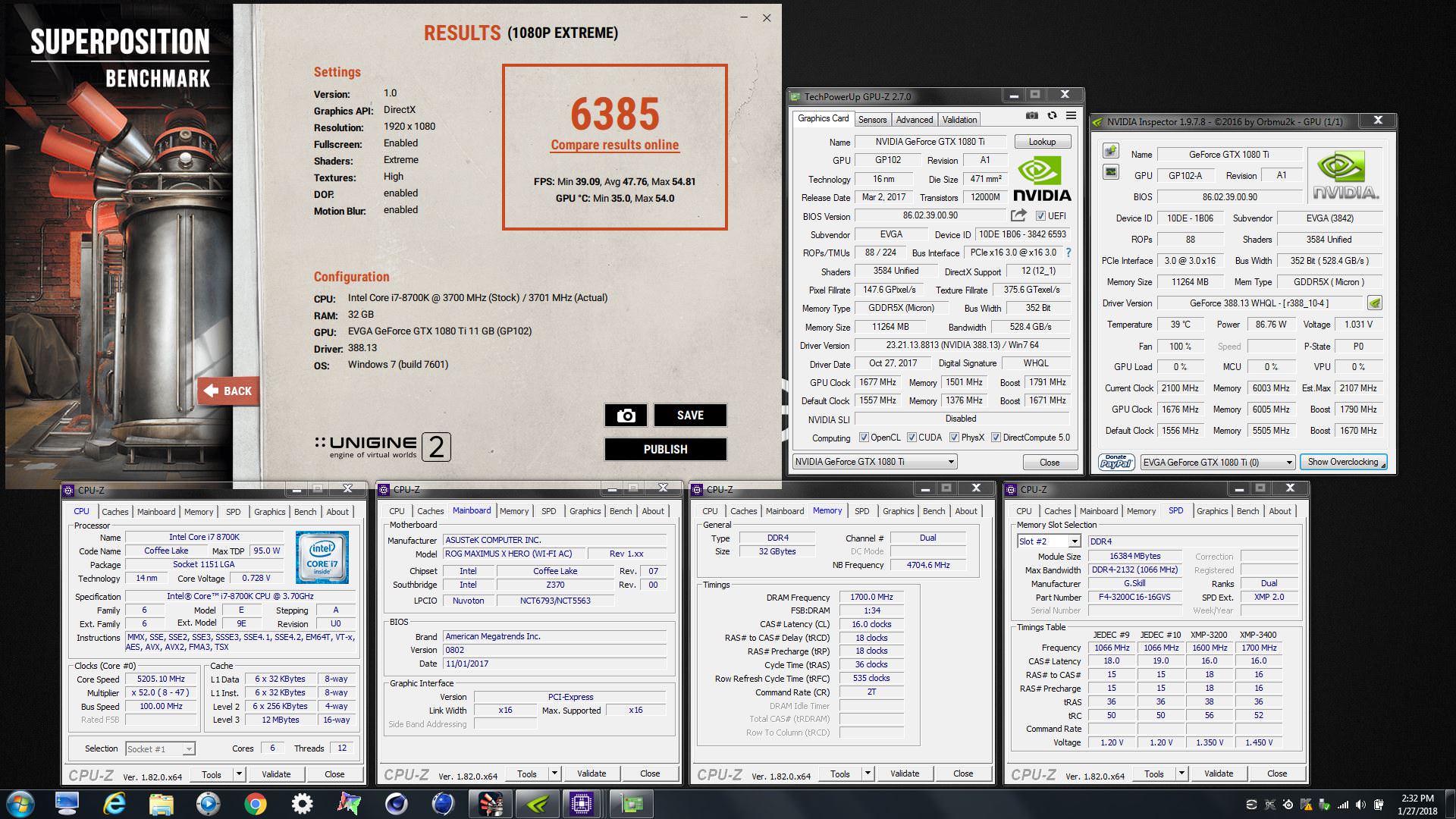The height and width of the screenshot is (819, 1456).
Task: Open the Compare results online link
Action: point(614,145)
